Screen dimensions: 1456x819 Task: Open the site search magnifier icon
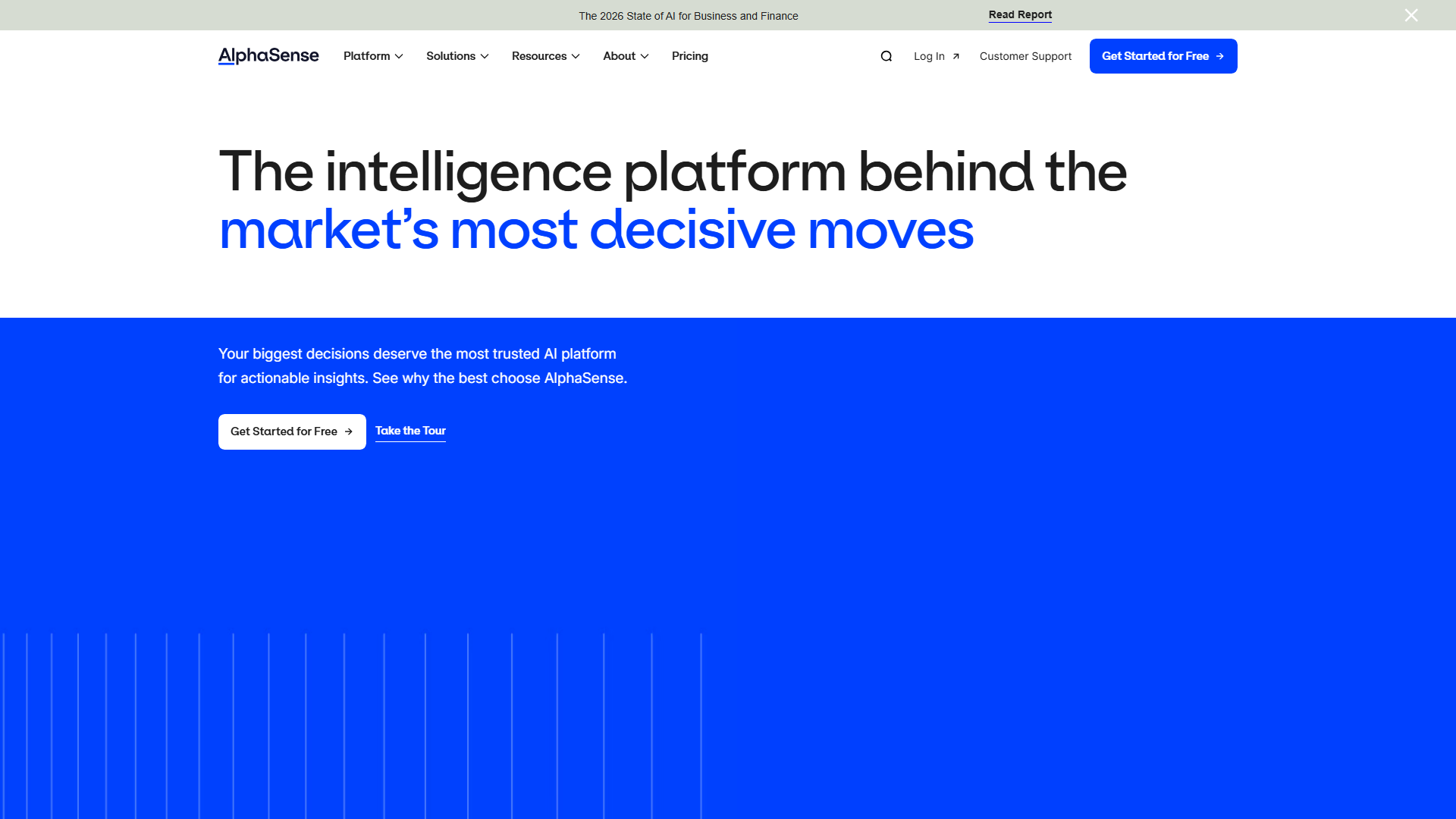point(886,56)
